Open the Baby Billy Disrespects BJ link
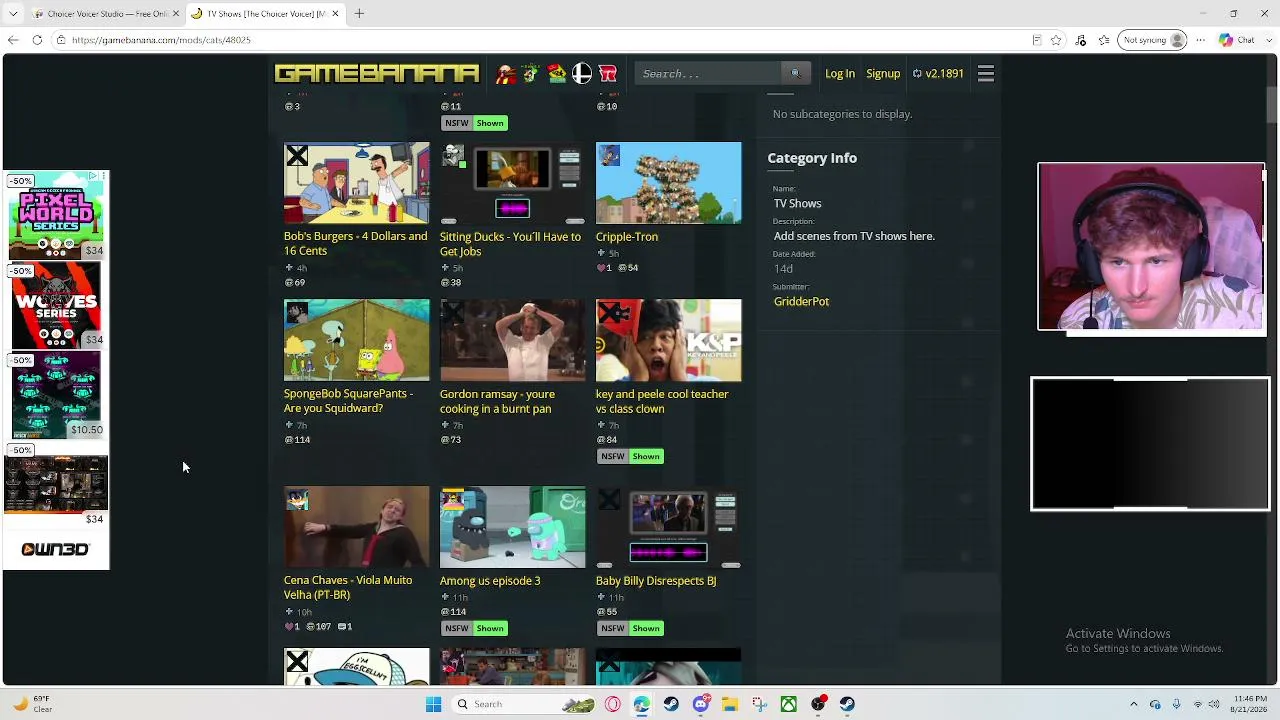This screenshot has height=720, width=1280. coord(656,580)
